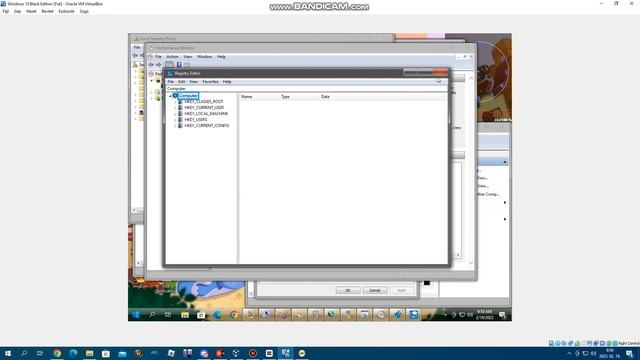Open the Help menu in Registry Editor
The height and width of the screenshot is (360, 640).
coord(227,82)
